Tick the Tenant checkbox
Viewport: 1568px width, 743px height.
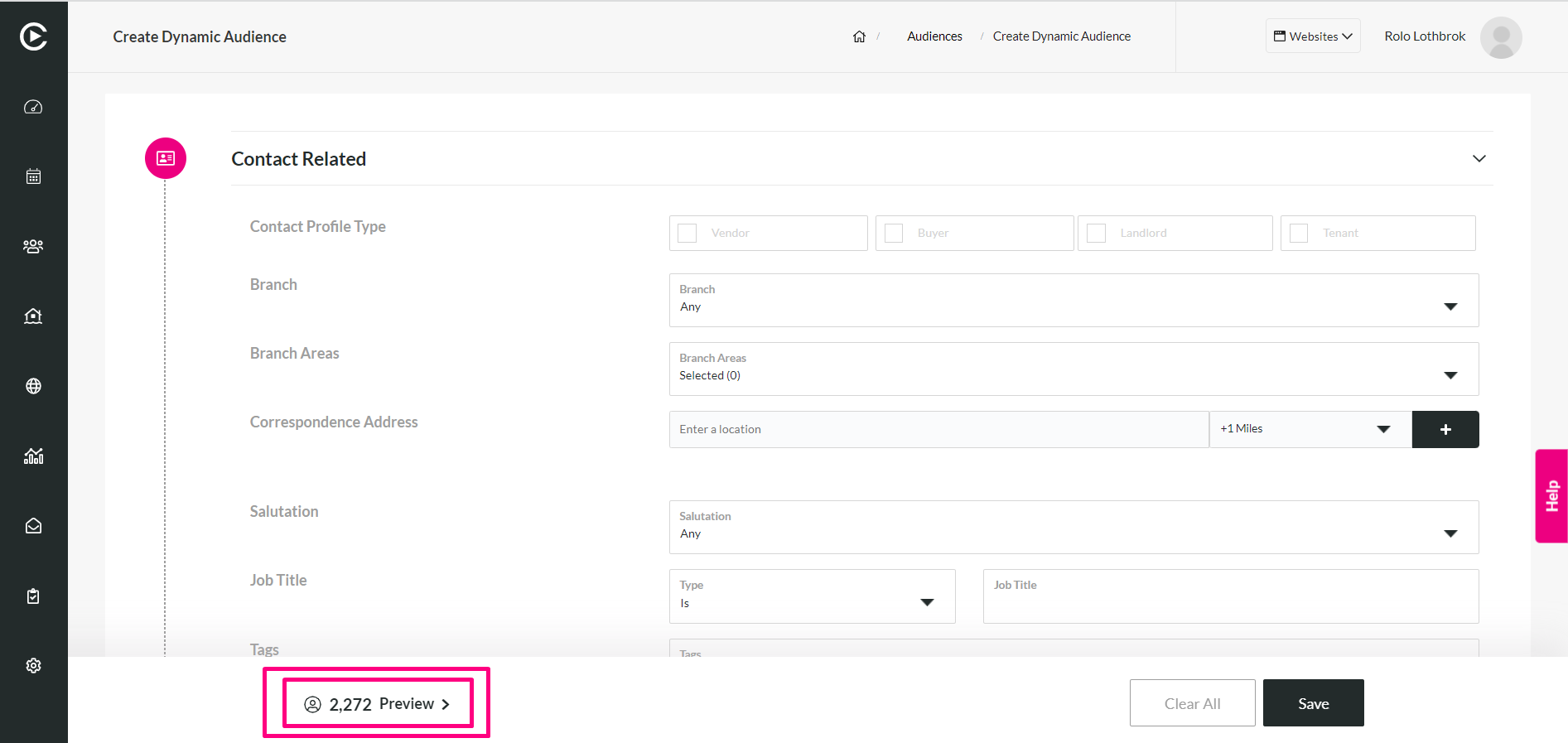(1299, 234)
